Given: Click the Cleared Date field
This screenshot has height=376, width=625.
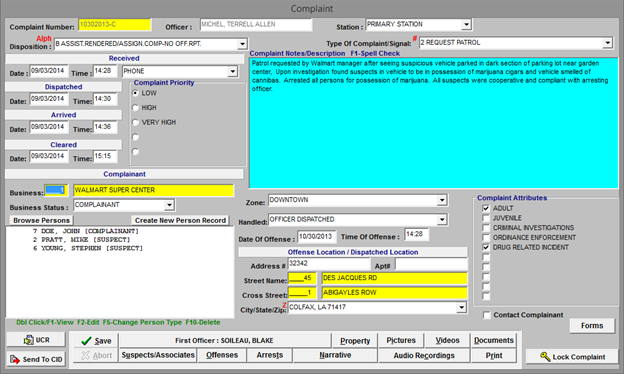Looking at the screenshot, I should coord(49,156).
